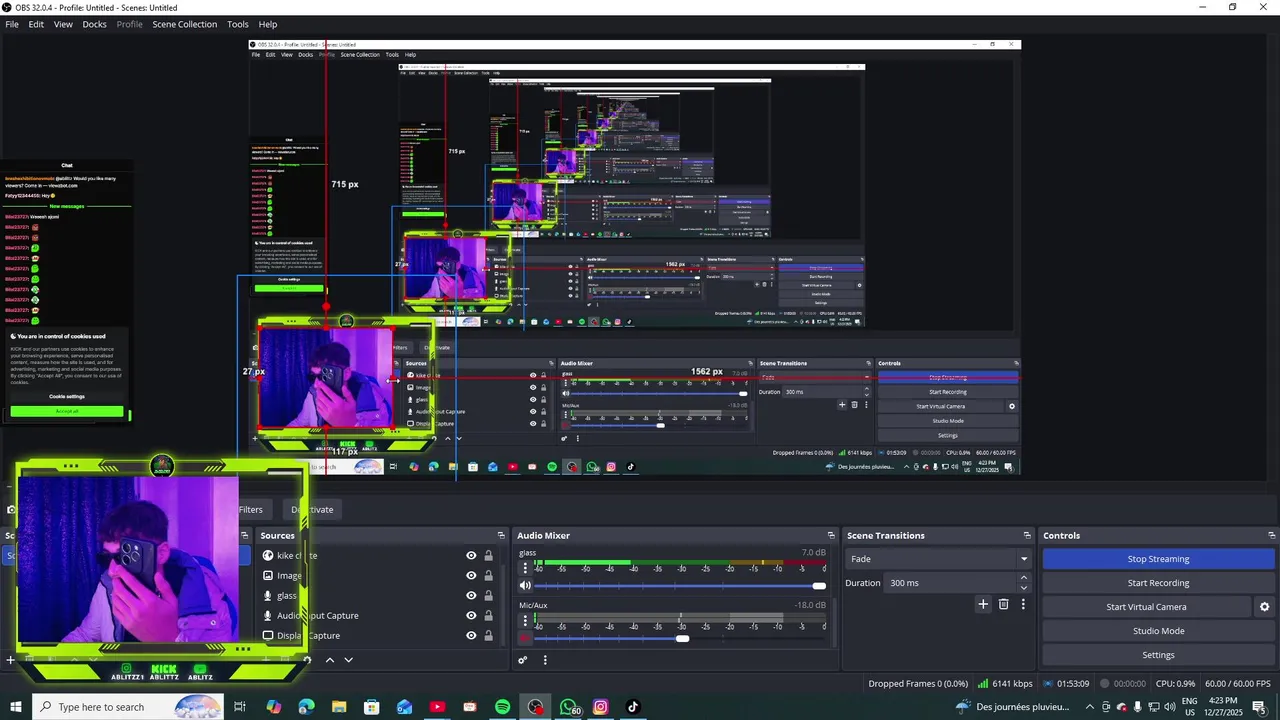Screen dimensions: 1280x720
Task: Open the File menu
Action: 12,24
